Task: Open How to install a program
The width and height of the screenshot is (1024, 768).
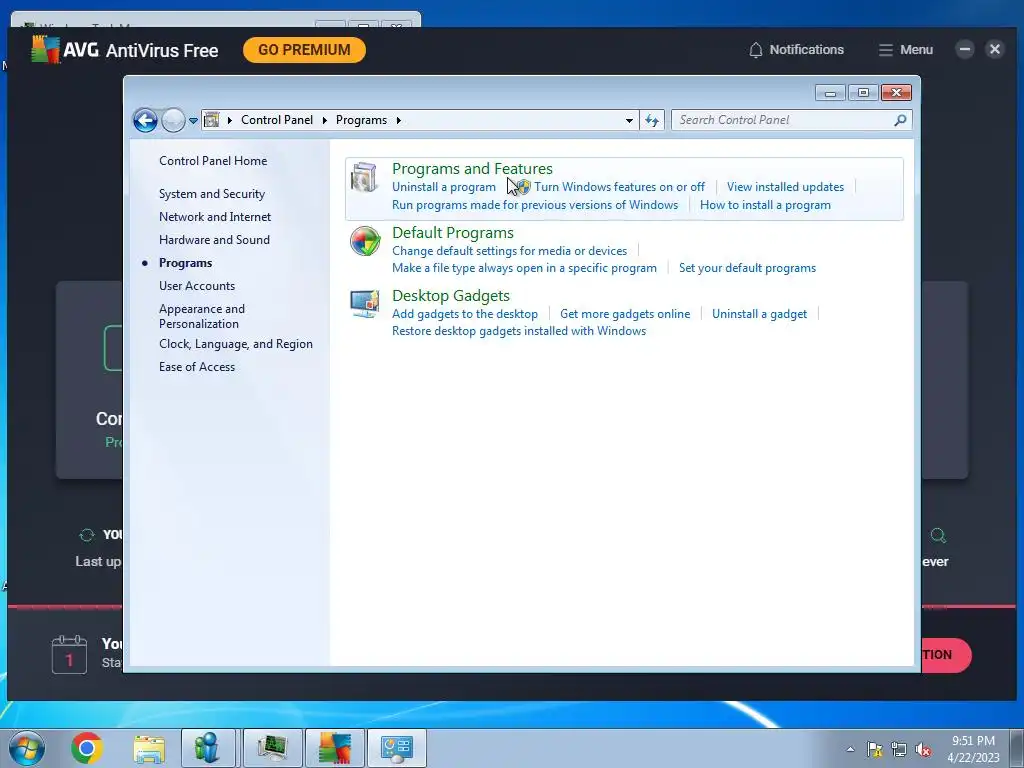Action: point(765,205)
